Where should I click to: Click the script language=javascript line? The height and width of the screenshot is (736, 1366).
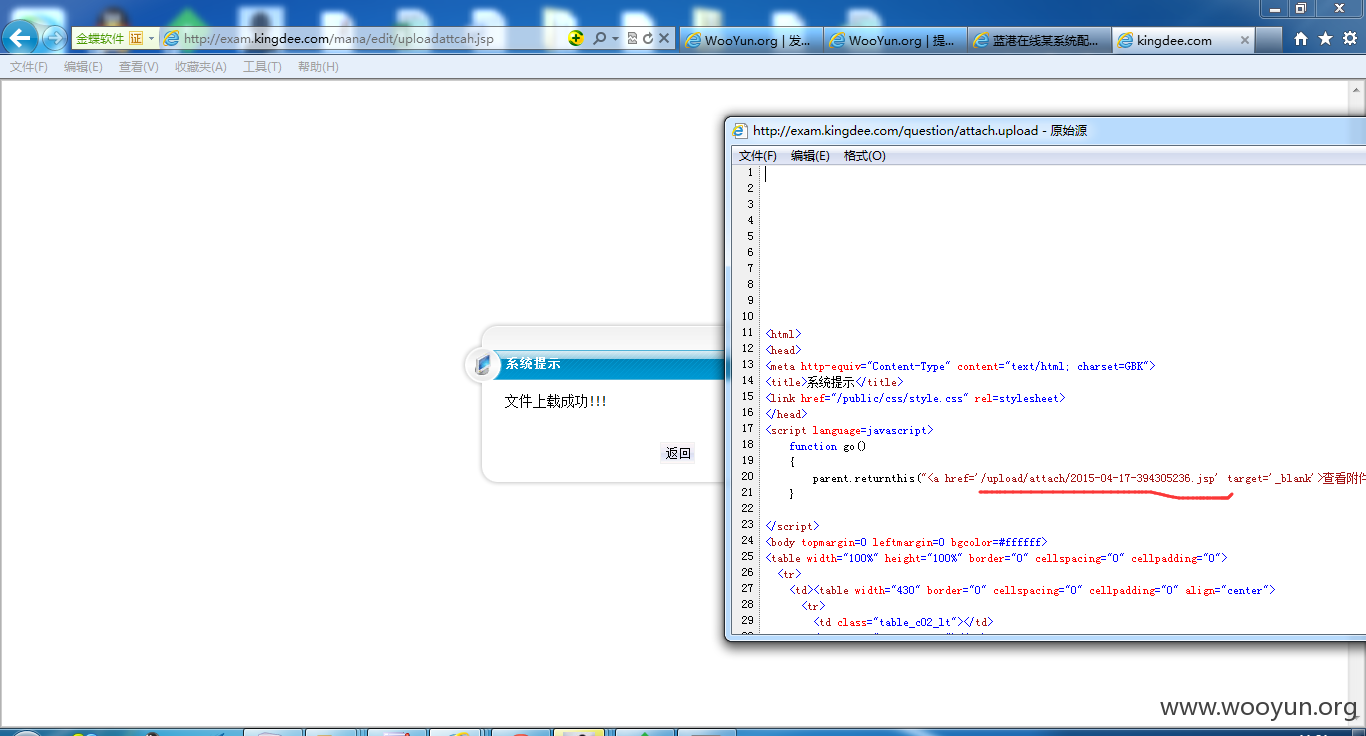point(849,430)
